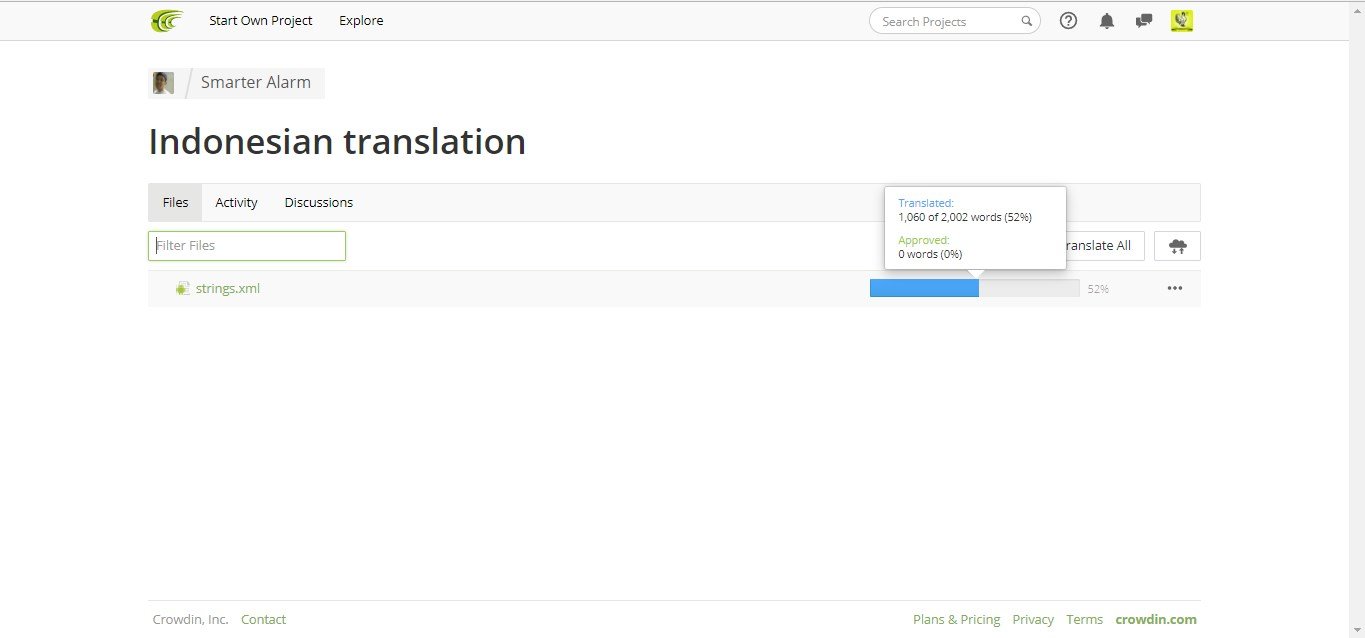
Task: Click the user profile avatar
Action: coord(1182,20)
